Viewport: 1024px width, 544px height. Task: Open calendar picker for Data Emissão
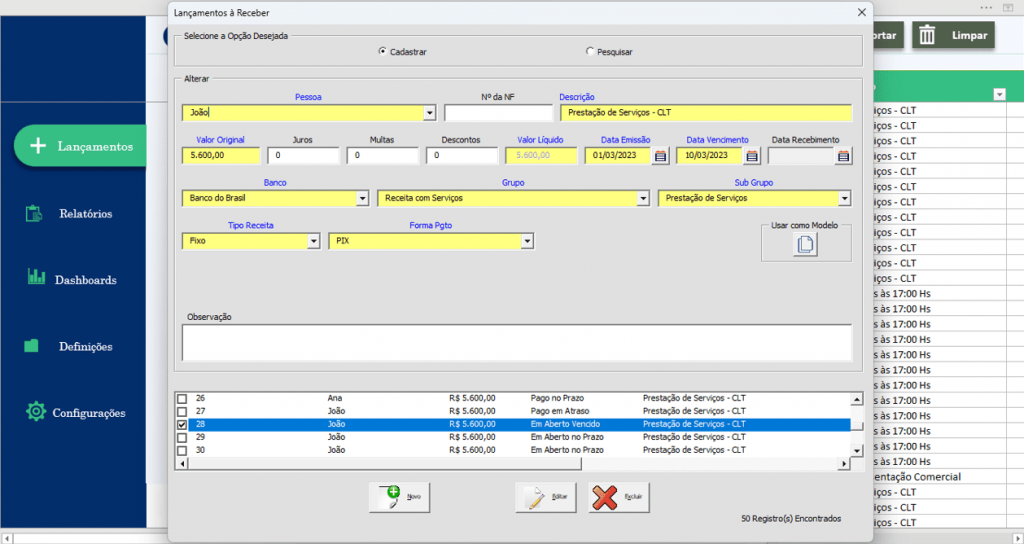click(660, 156)
